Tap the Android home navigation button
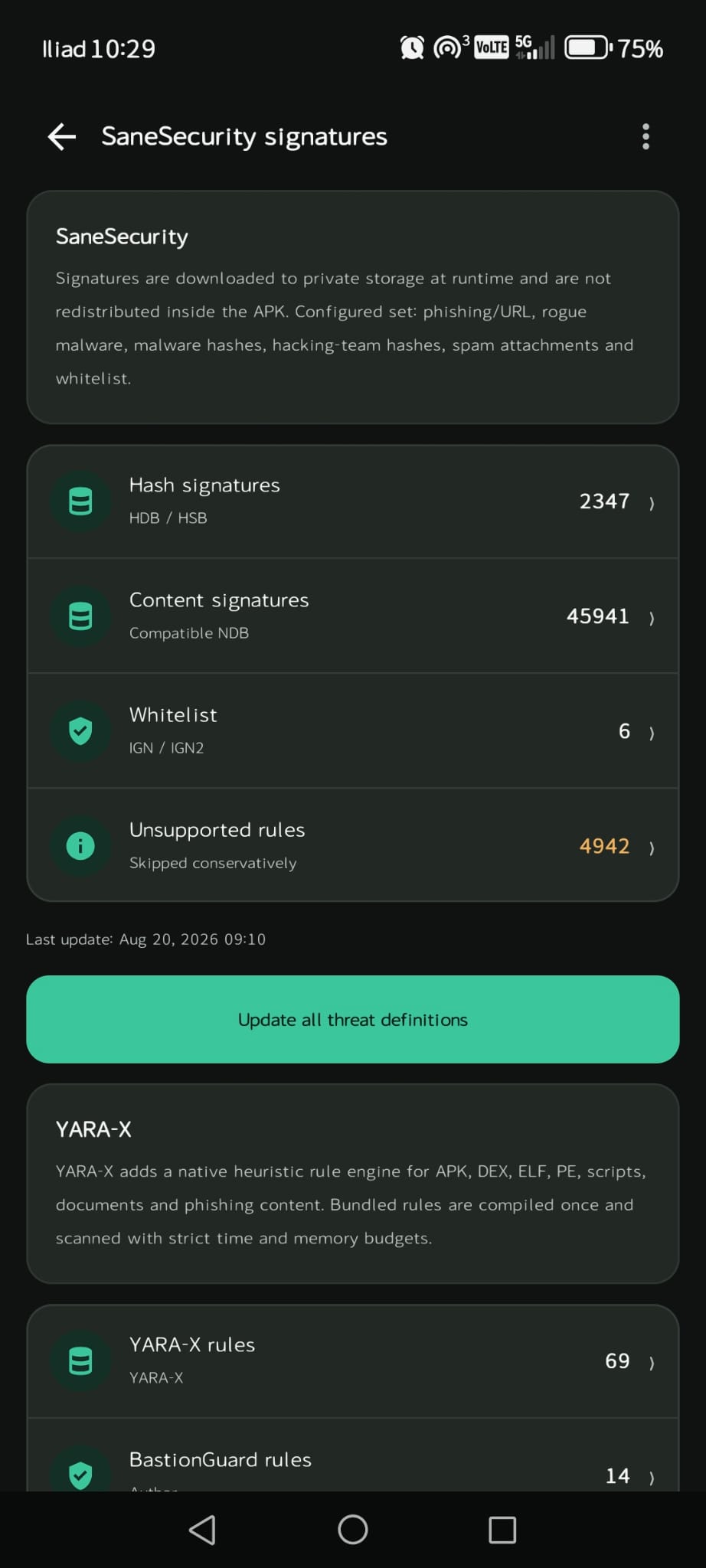This screenshot has height=1568, width=706. click(353, 1530)
